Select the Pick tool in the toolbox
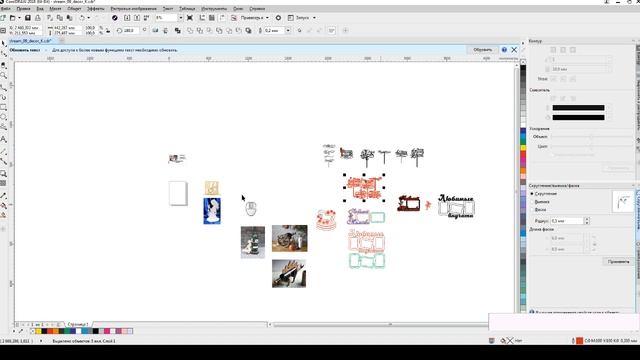The height and width of the screenshot is (360, 640). tap(3, 44)
